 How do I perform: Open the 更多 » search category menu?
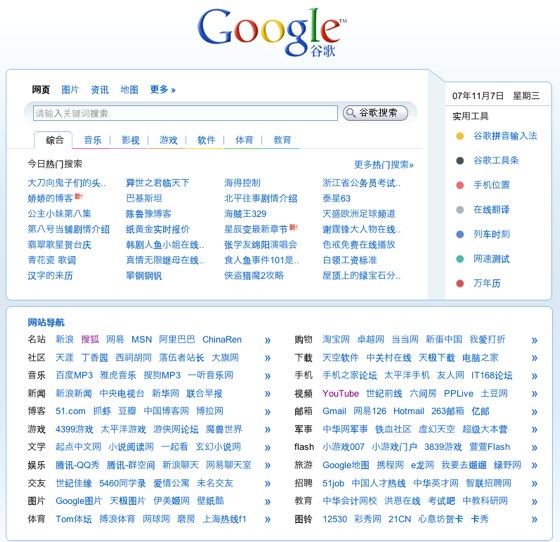click(163, 90)
